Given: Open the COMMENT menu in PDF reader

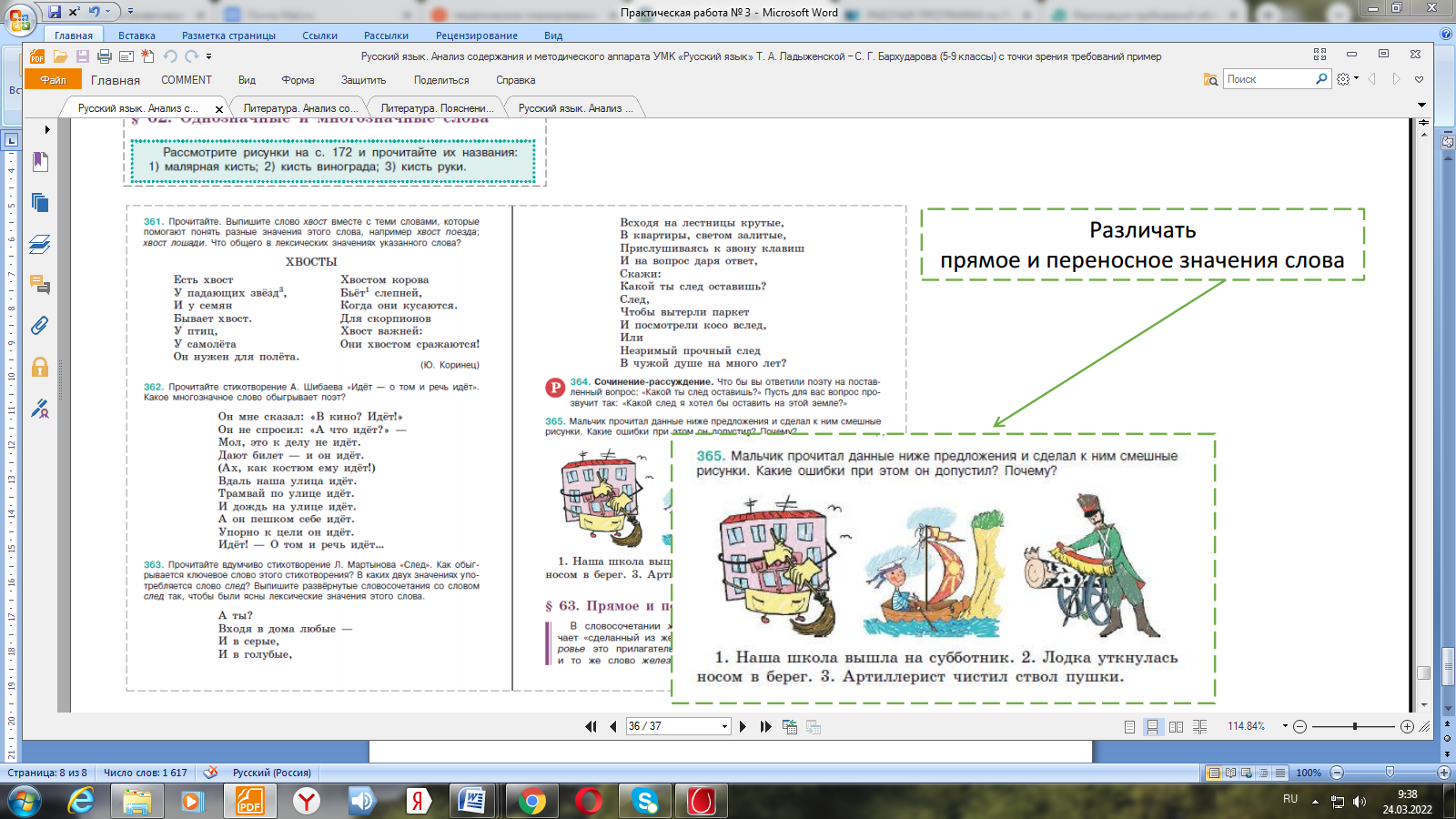Looking at the screenshot, I should pyautogui.click(x=187, y=80).
